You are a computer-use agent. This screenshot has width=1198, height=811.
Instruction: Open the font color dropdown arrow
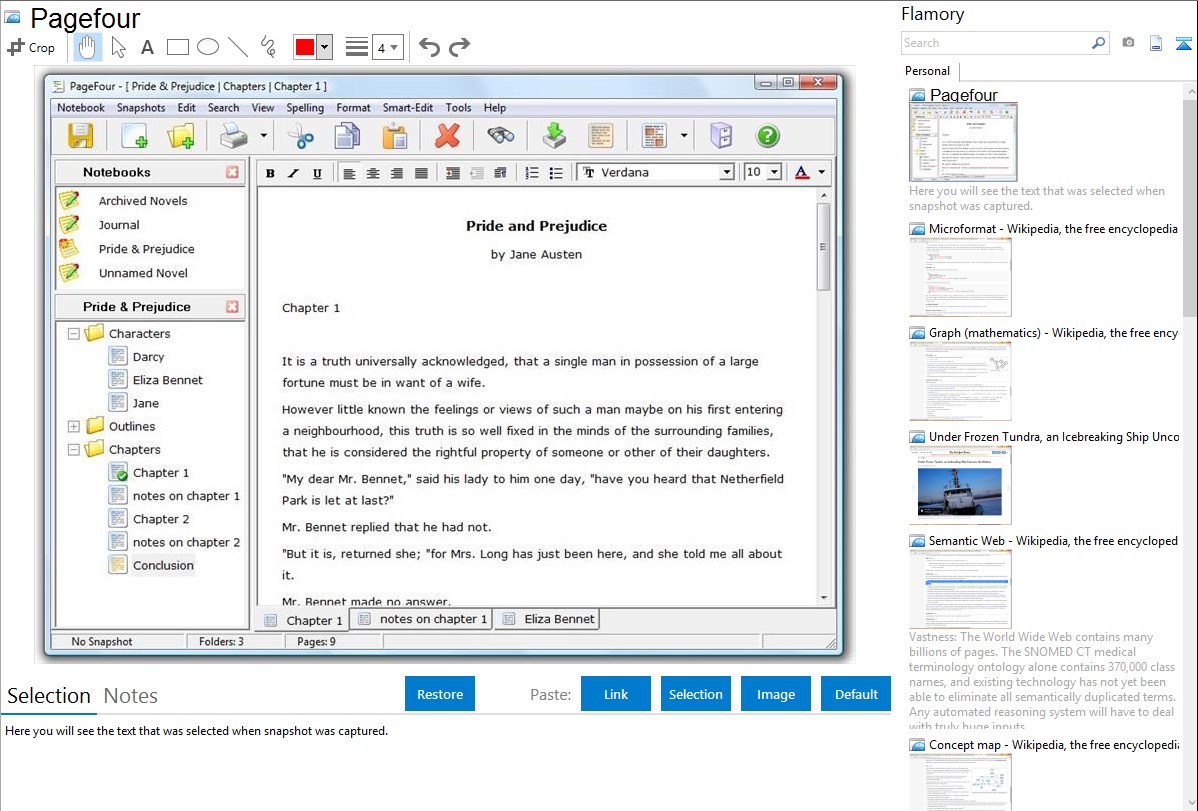pos(821,172)
